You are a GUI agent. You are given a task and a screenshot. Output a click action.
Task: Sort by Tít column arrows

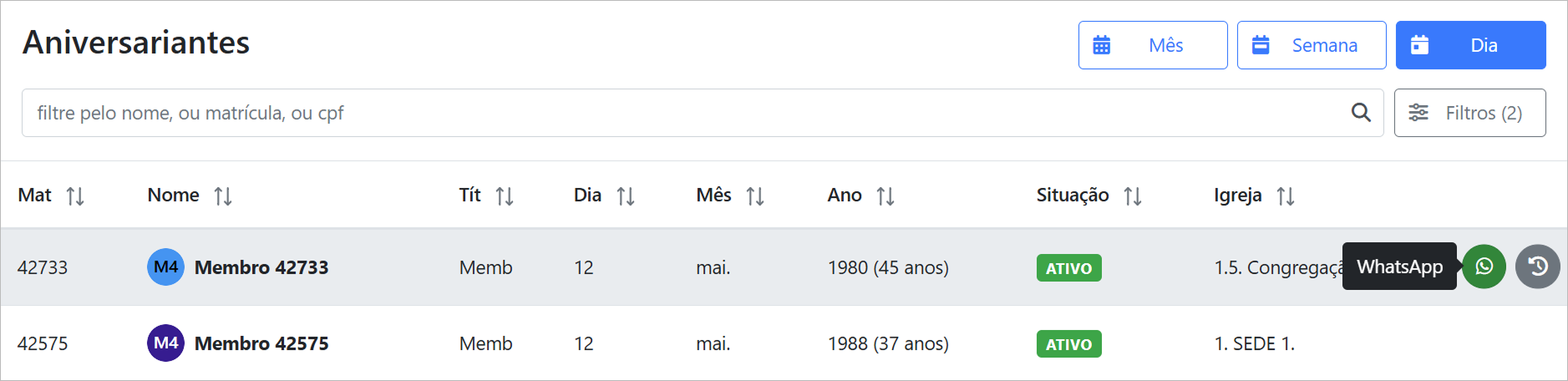tap(505, 196)
